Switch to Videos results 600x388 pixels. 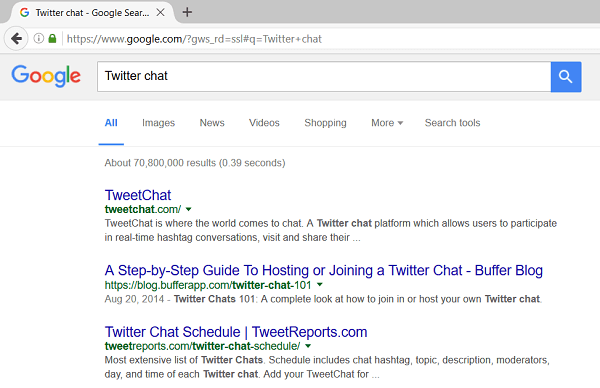click(264, 123)
